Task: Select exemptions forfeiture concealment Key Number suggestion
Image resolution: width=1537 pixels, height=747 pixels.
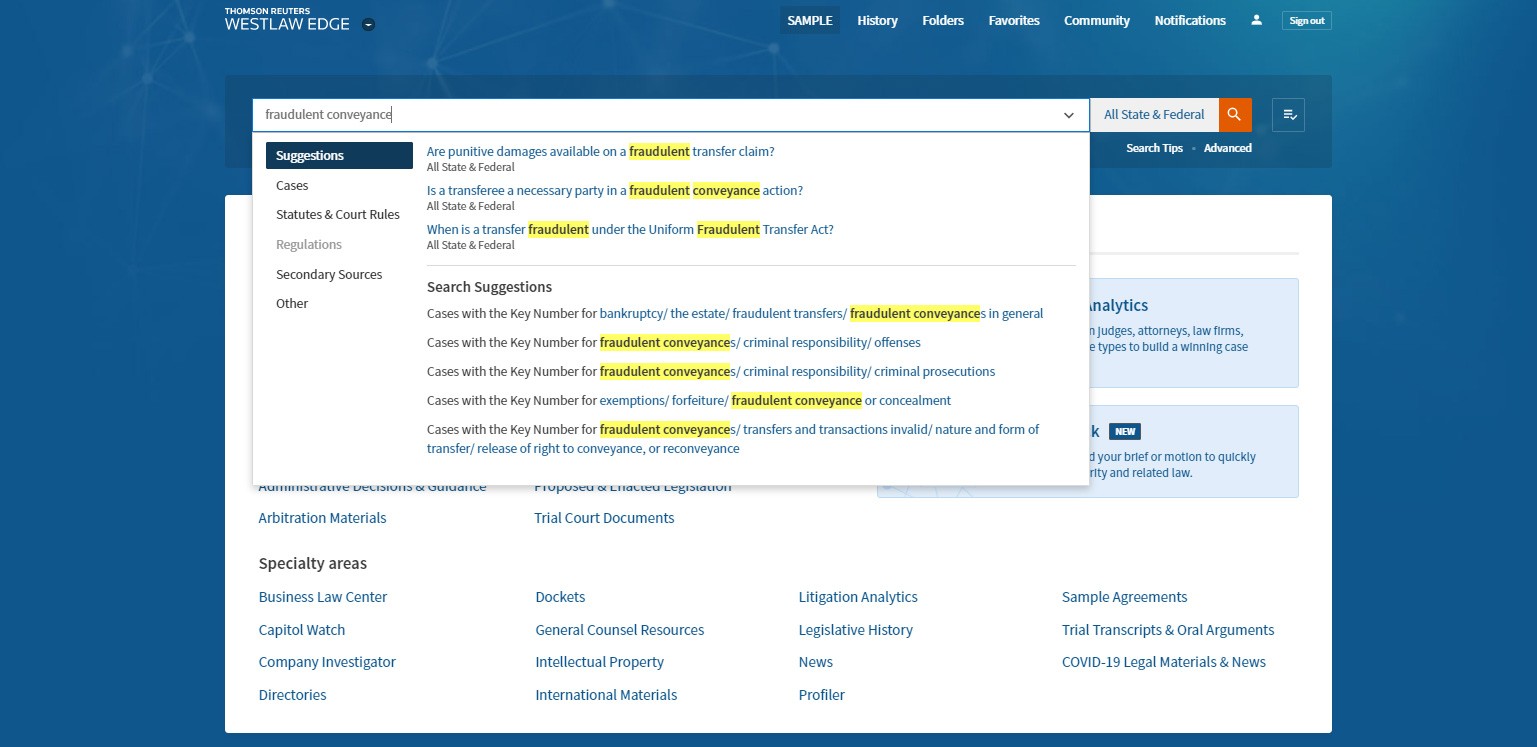Action: tap(689, 400)
